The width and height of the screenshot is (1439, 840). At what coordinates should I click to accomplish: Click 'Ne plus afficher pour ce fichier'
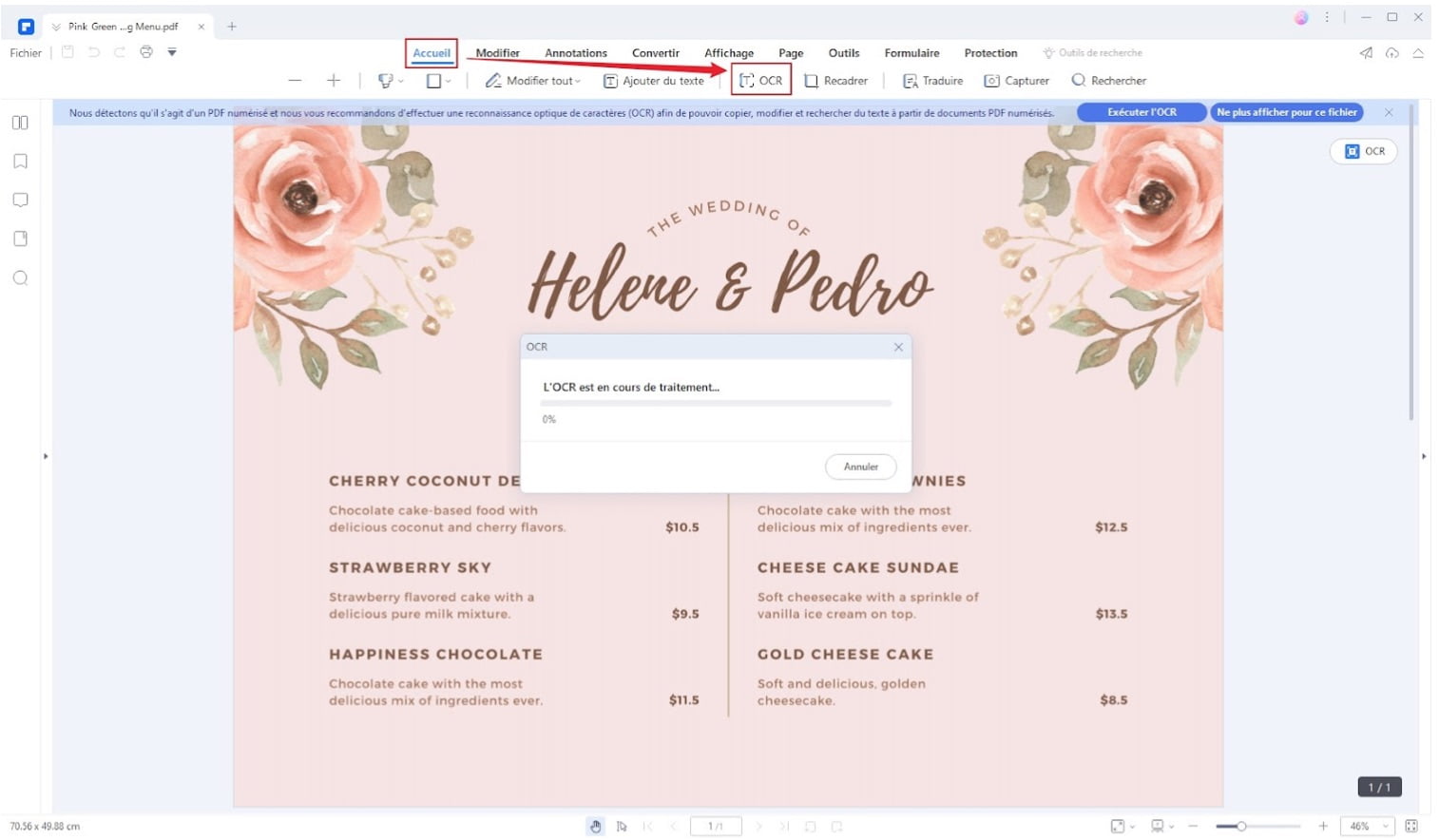tap(1286, 112)
